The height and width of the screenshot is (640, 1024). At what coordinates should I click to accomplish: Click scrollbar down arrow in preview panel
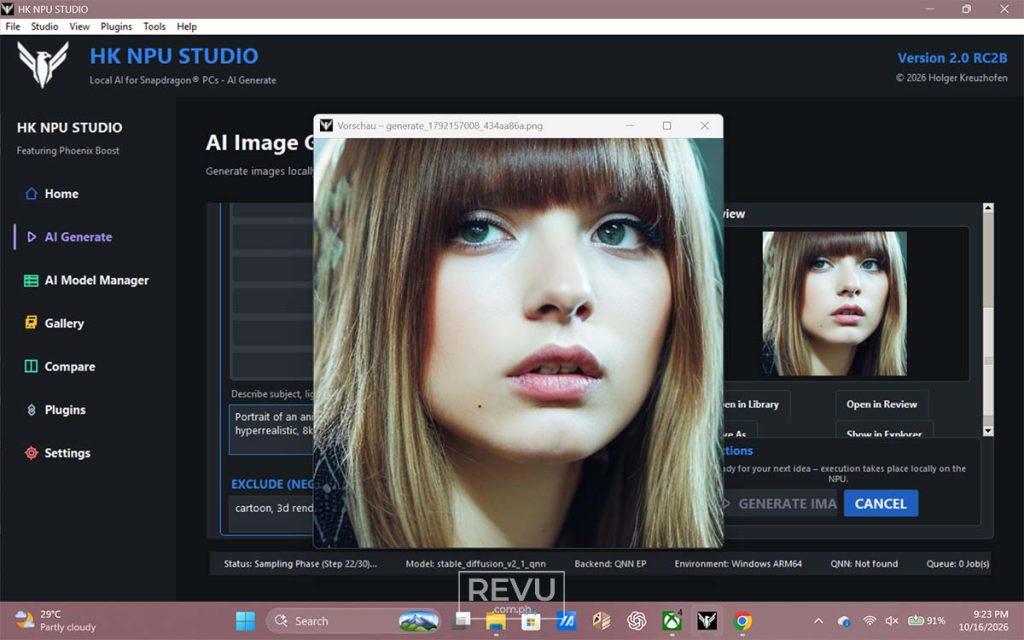coord(987,431)
